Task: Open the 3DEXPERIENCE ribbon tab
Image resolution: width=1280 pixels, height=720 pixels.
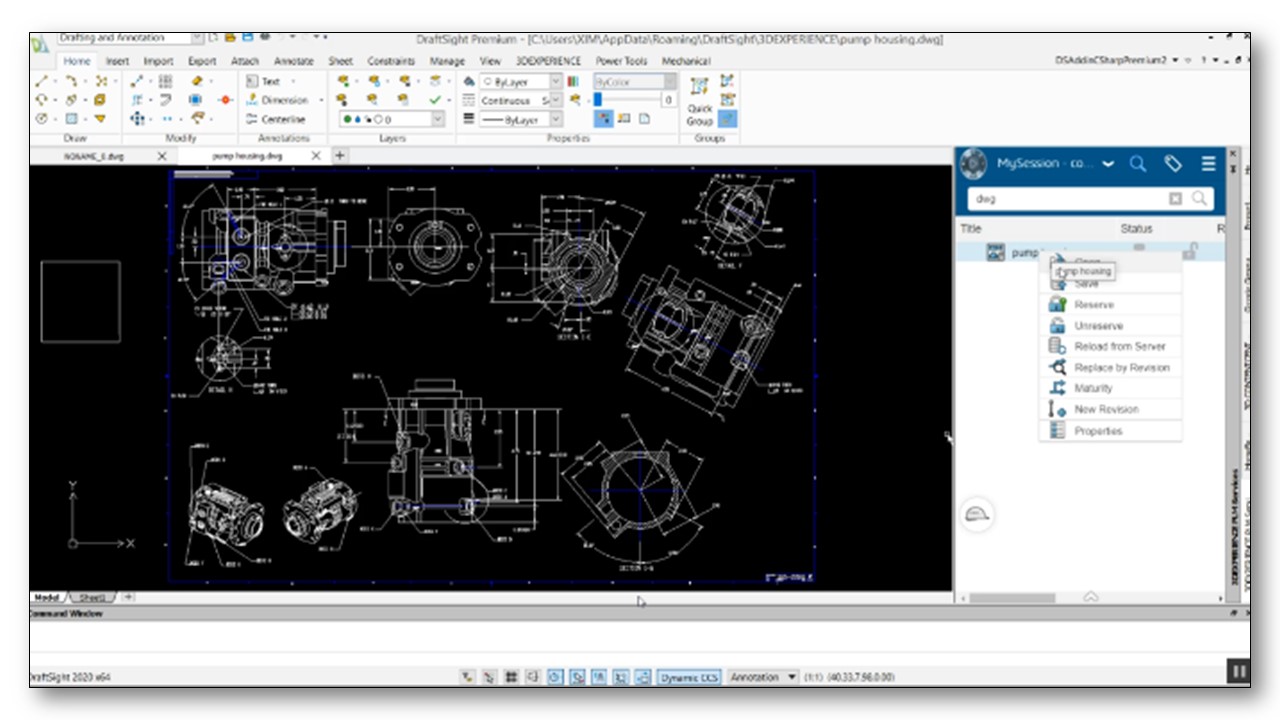Action: (x=548, y=61)
